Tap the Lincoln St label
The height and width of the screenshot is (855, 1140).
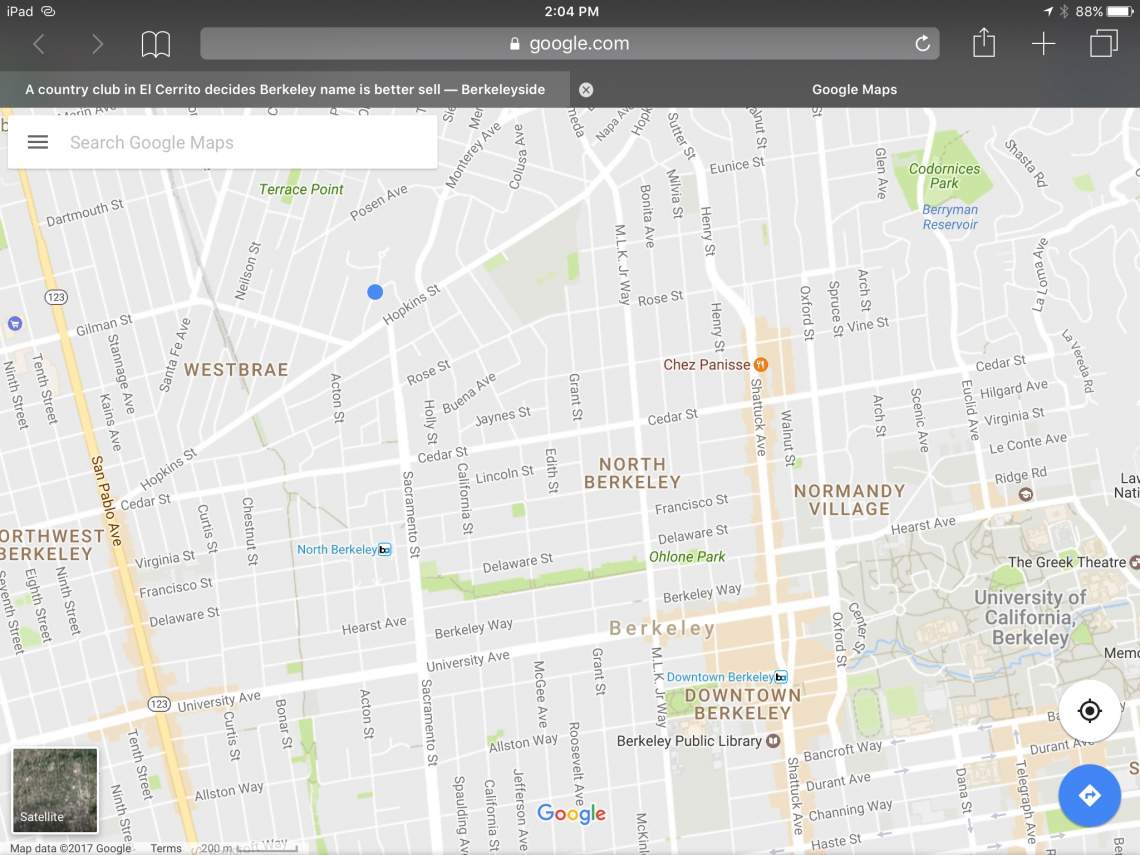505,475
